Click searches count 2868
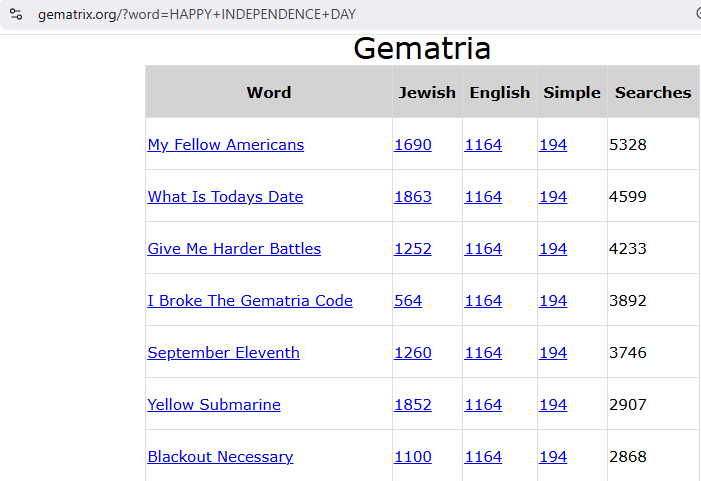The width and height of the screenshot is (701, 481). [x=628, y=456]
